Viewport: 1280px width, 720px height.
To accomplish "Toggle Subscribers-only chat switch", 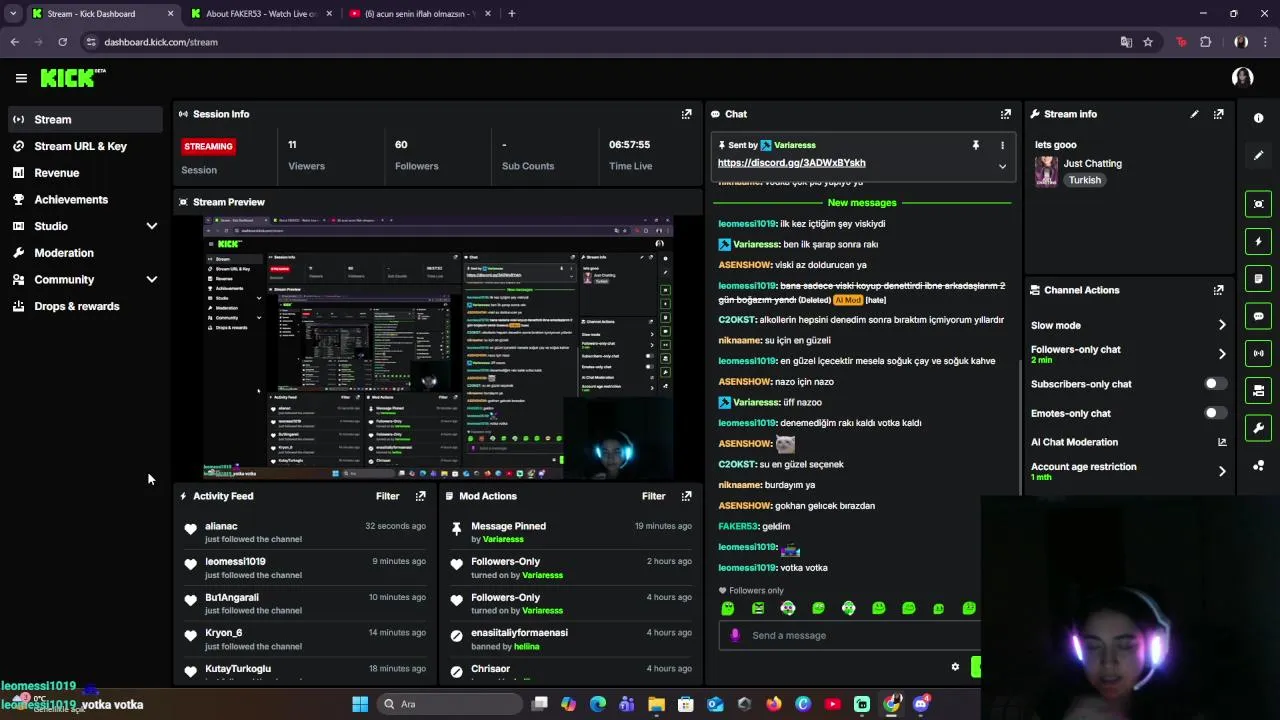I will [x=1215, y=384].
